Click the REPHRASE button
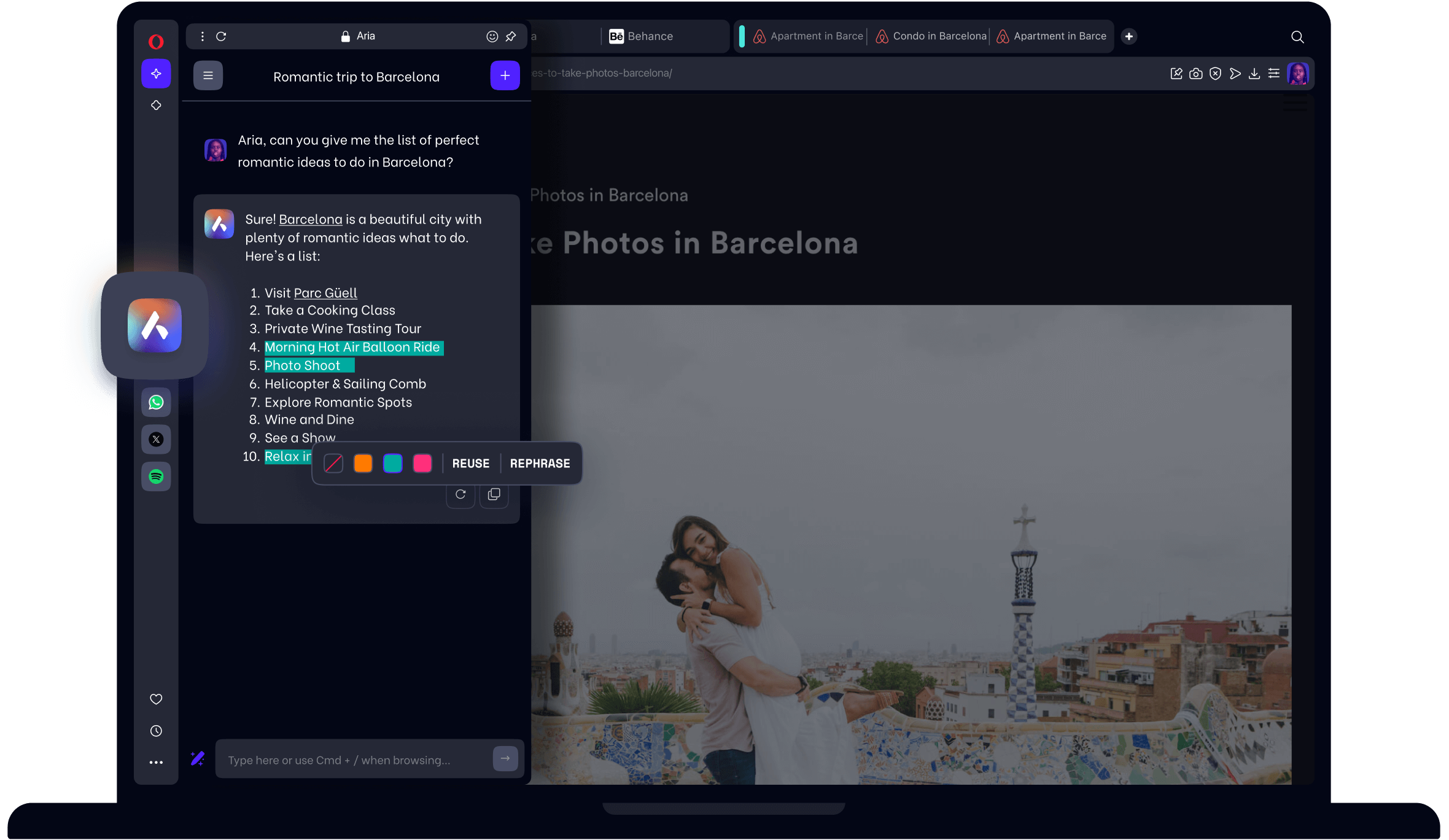This screenshot has height=840, width=1449. (x=540, y=463)
